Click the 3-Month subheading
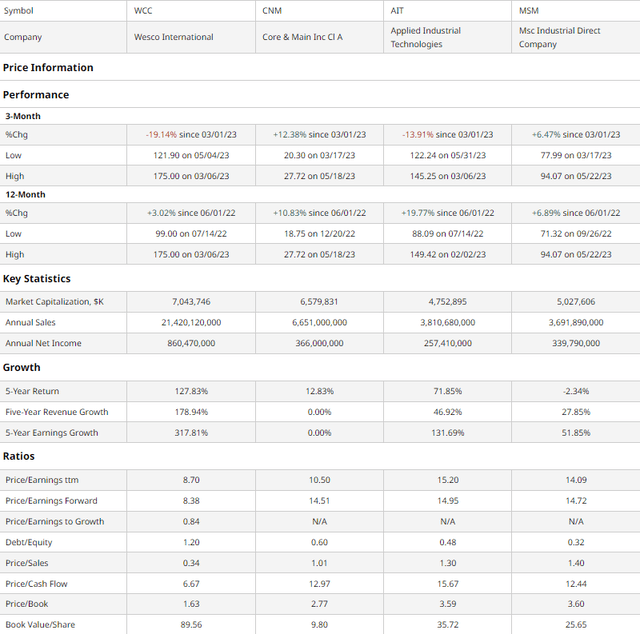 23,116
